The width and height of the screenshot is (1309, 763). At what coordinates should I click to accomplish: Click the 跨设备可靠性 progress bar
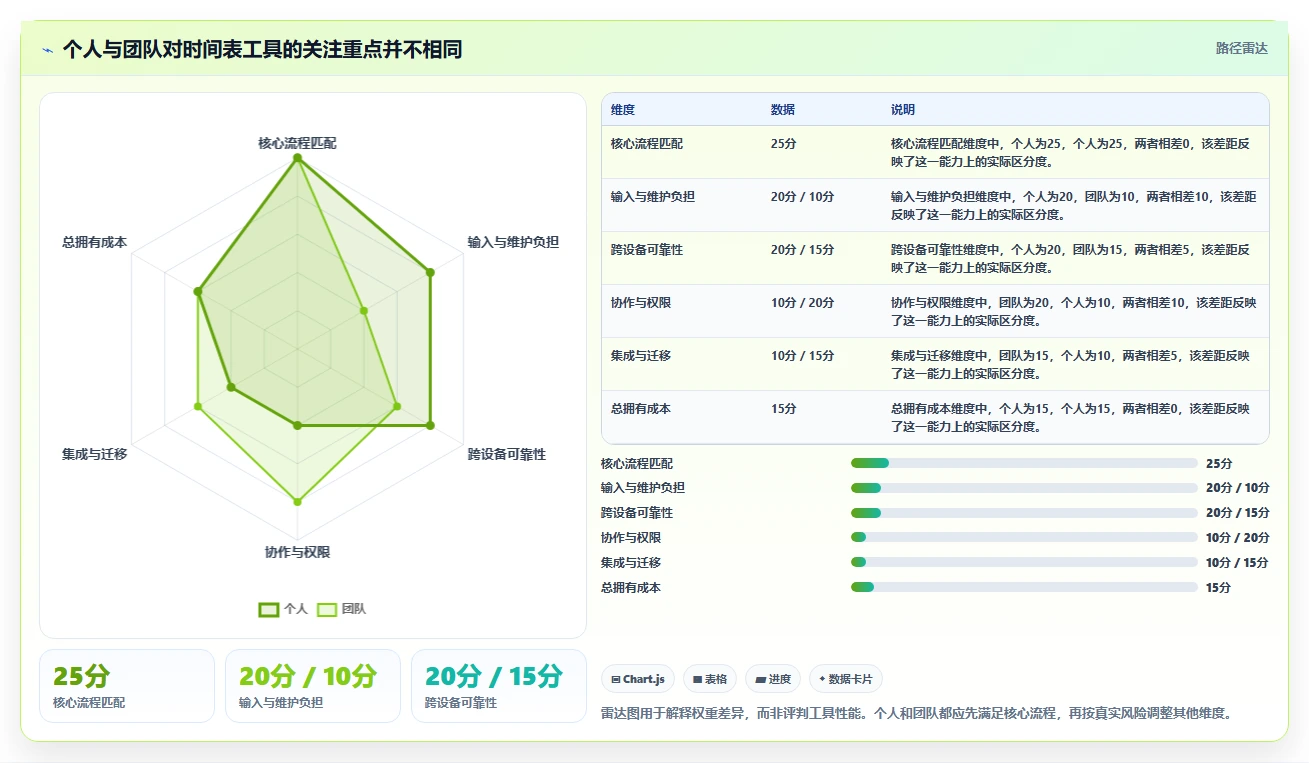click(x=1024, y=513)
